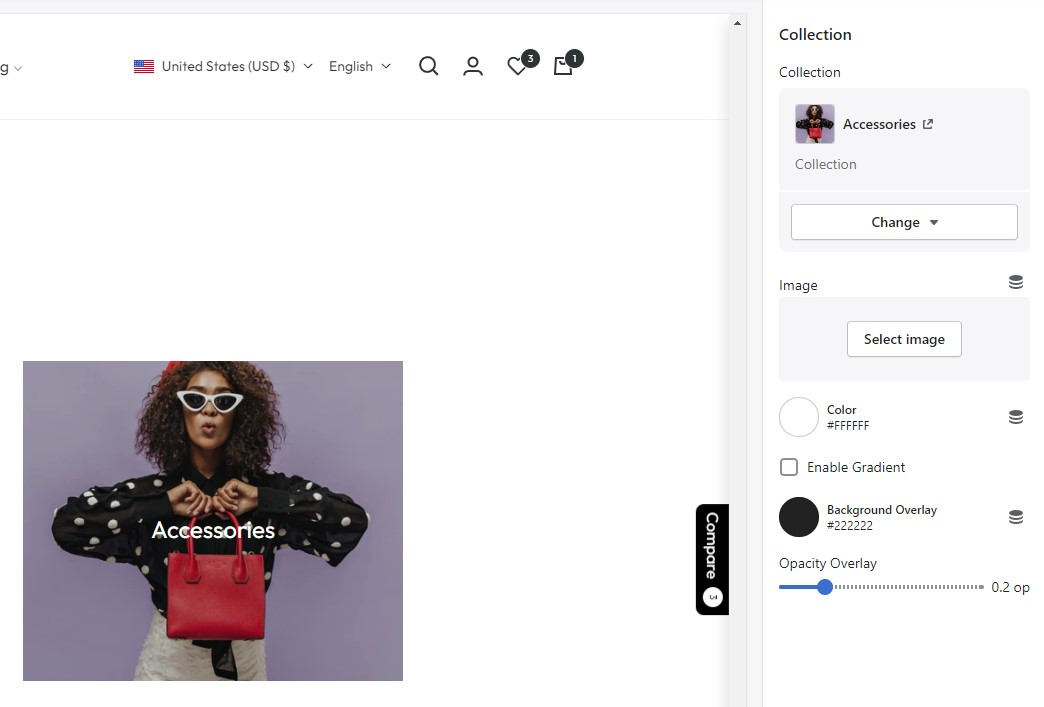Enable the Gradient checkbox
Image resolution: width=1044 pixels, height=707 pixels.
pos(789,467)
